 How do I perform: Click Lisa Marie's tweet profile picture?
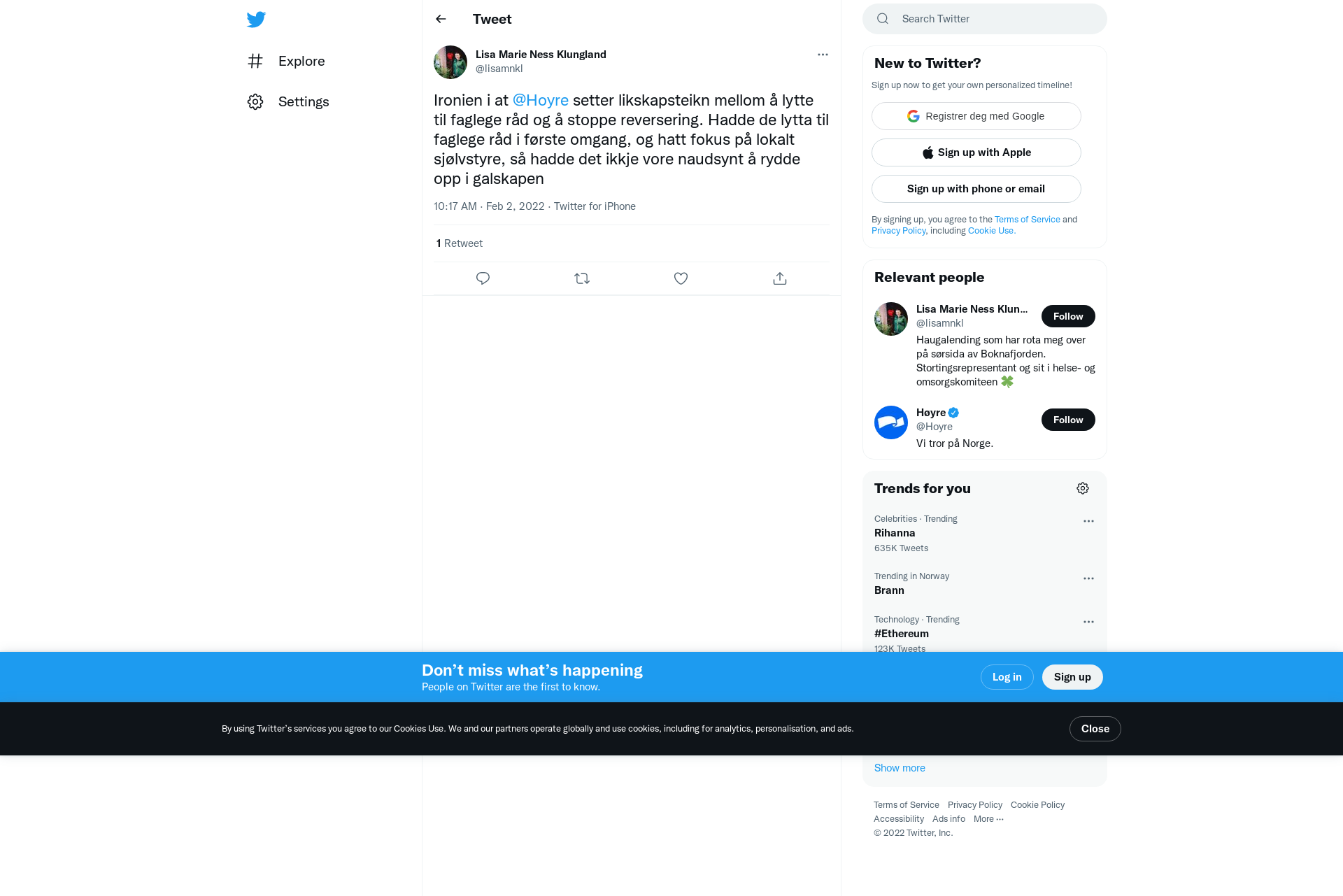click(x=450, y=62)
